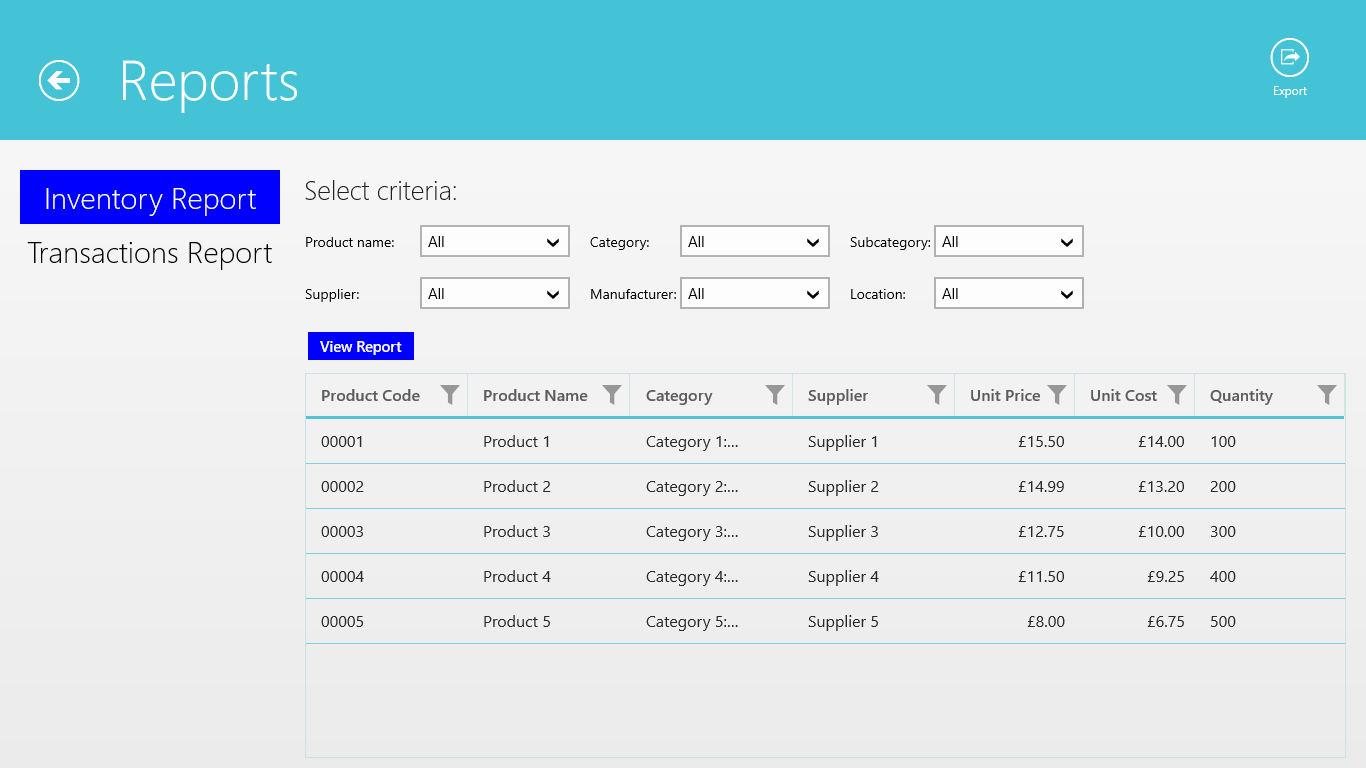This screenshot has width=1366, height=768.
Task: Open the Supplier column filter icon
Action: point(936,395)
